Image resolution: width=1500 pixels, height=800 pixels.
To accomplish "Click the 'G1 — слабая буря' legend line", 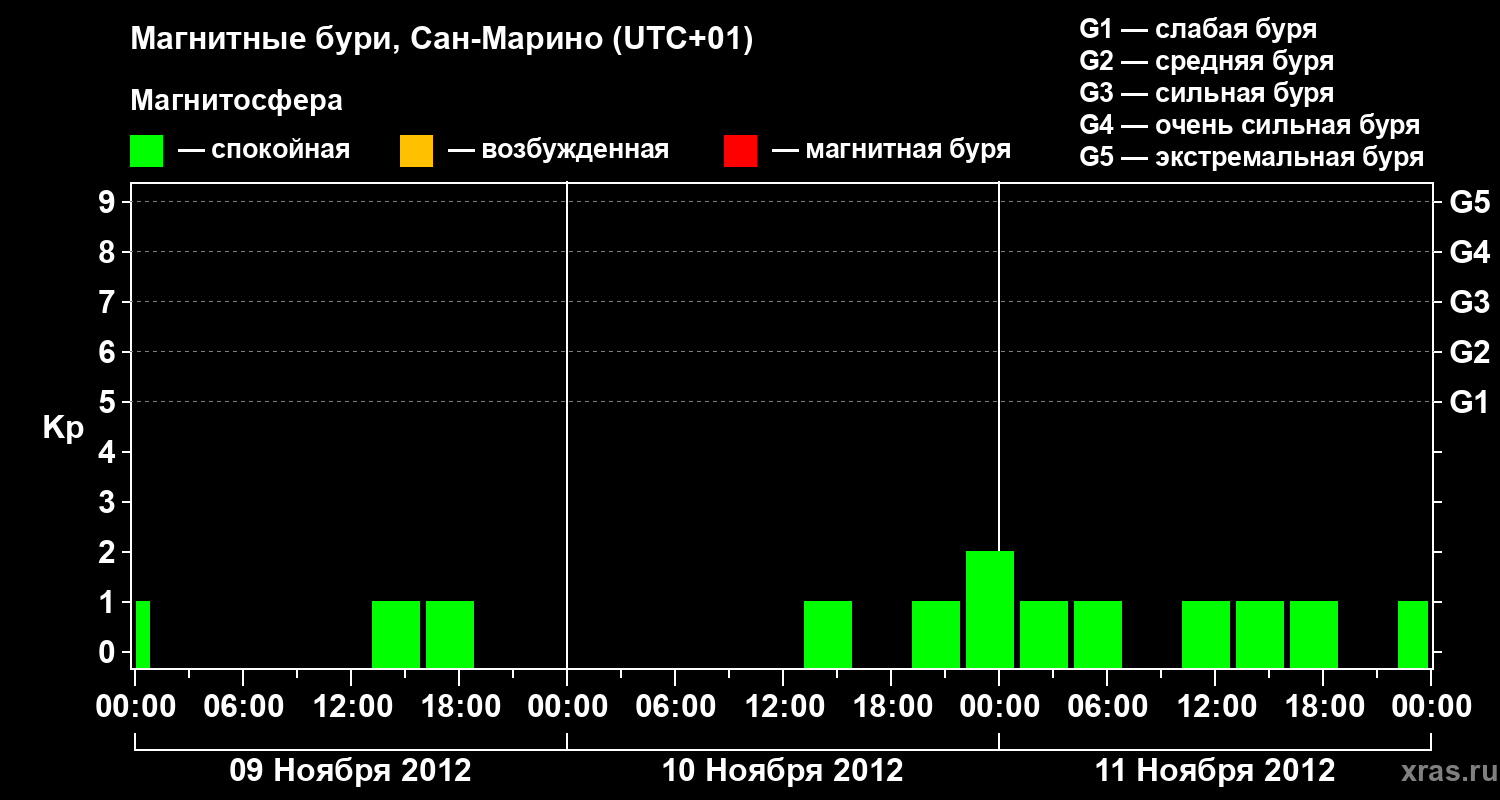I will point(1198,29).
